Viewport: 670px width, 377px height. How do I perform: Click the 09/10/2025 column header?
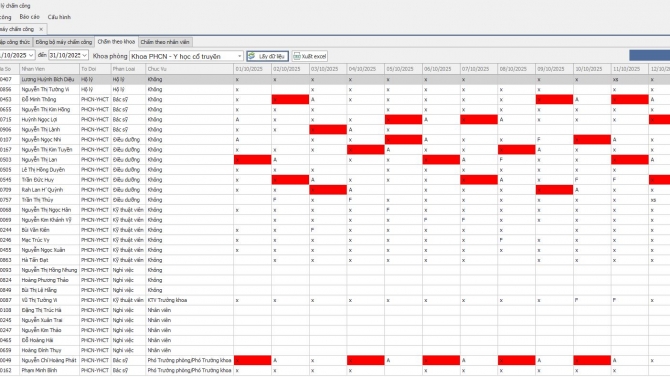pyautogui.click(x=554, y=69)
